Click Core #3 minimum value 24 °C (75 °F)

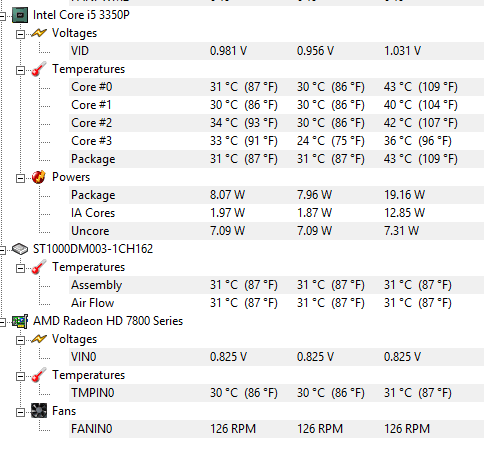pyautogui.click(x=331, y=141)
